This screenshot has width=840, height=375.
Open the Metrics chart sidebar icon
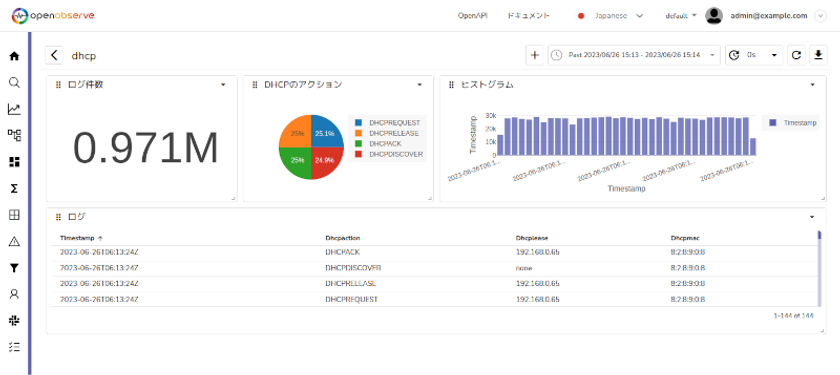click(x=14, y=109)
